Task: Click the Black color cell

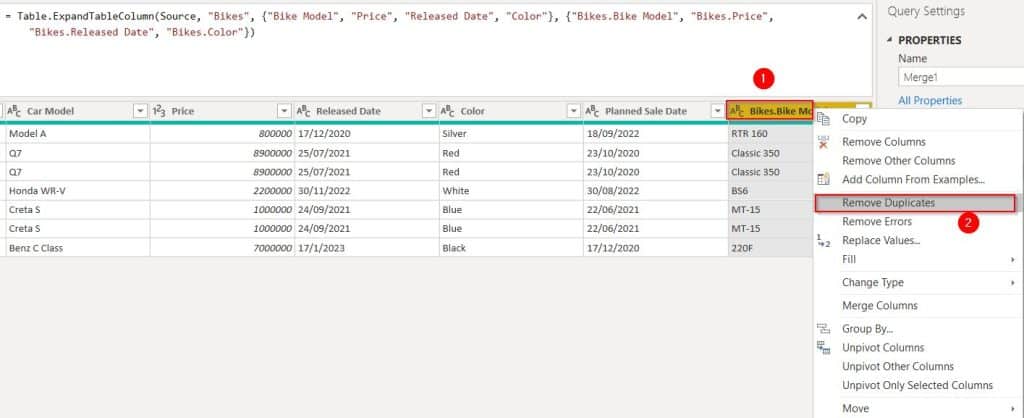Action: tap(511, 248)
